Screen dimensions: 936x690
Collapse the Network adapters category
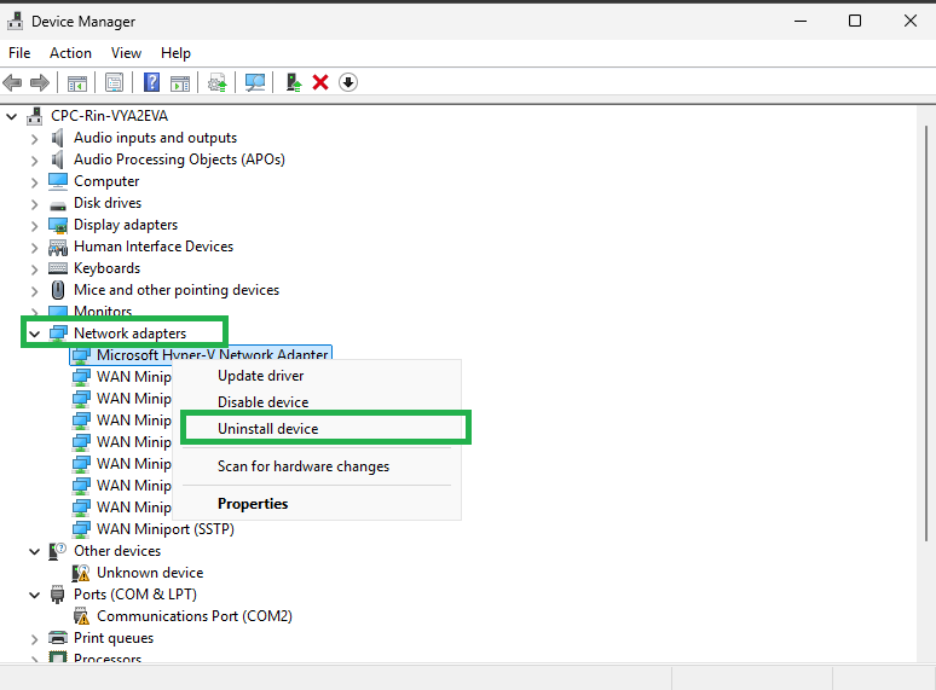(x=34, y=334)
